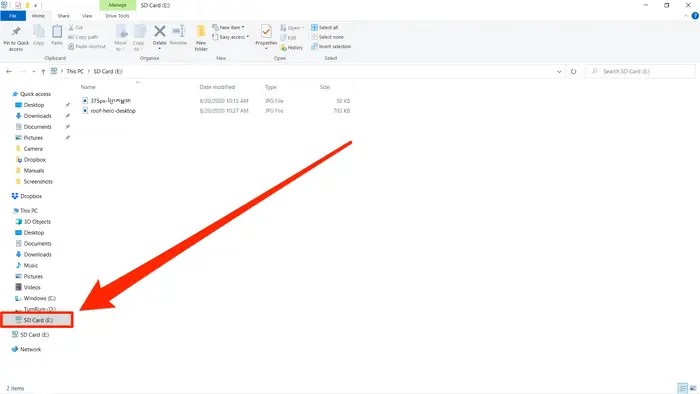Select This PC in navigation pane
Image resolution: width=700 pixels, height=394 pixels.
coord(29,211)
